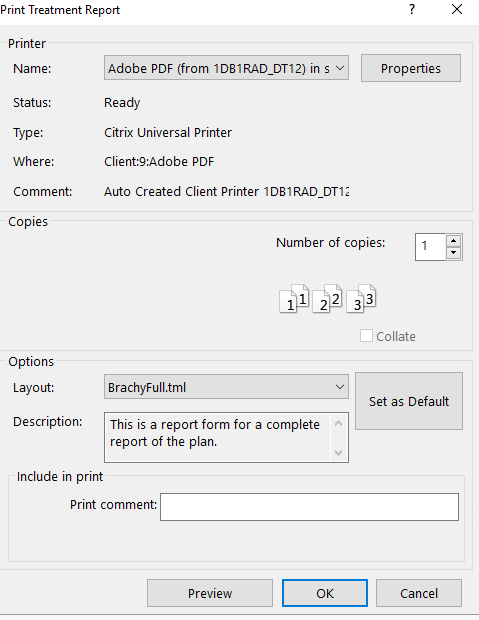Click the collate pages 1-1 icon
Image resolution: width=479 pixels, height=620 pixels.
pyautogui.click(x=294, y=299)
